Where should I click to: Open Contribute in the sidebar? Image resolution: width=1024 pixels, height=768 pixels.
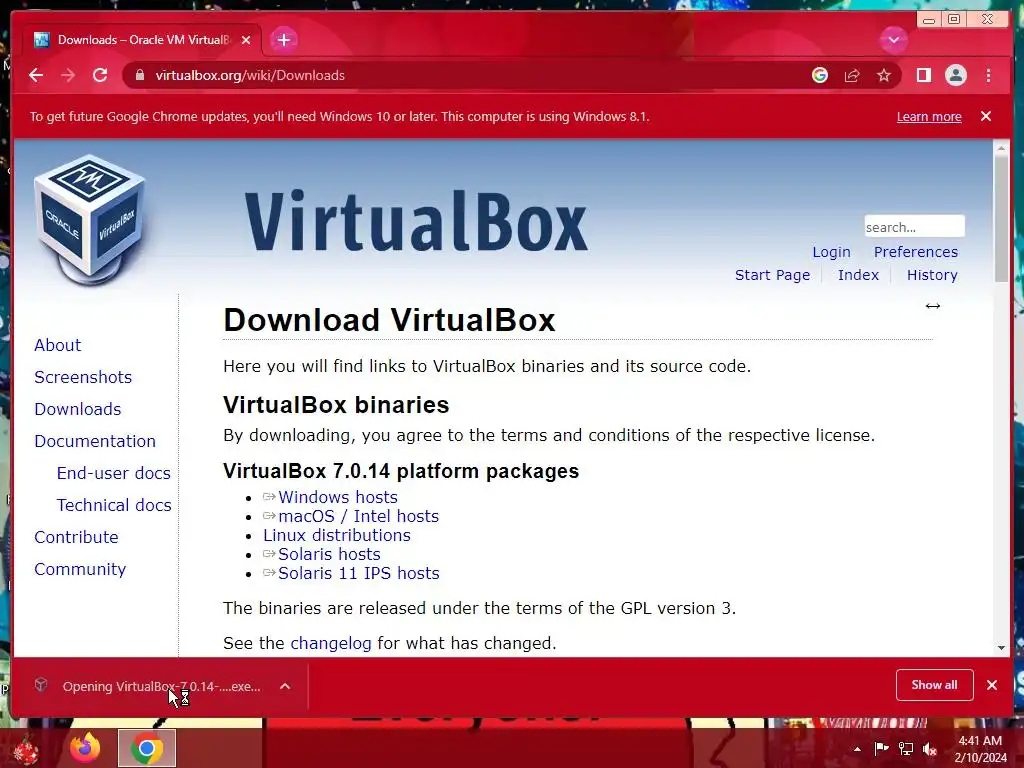pos(76,537)
